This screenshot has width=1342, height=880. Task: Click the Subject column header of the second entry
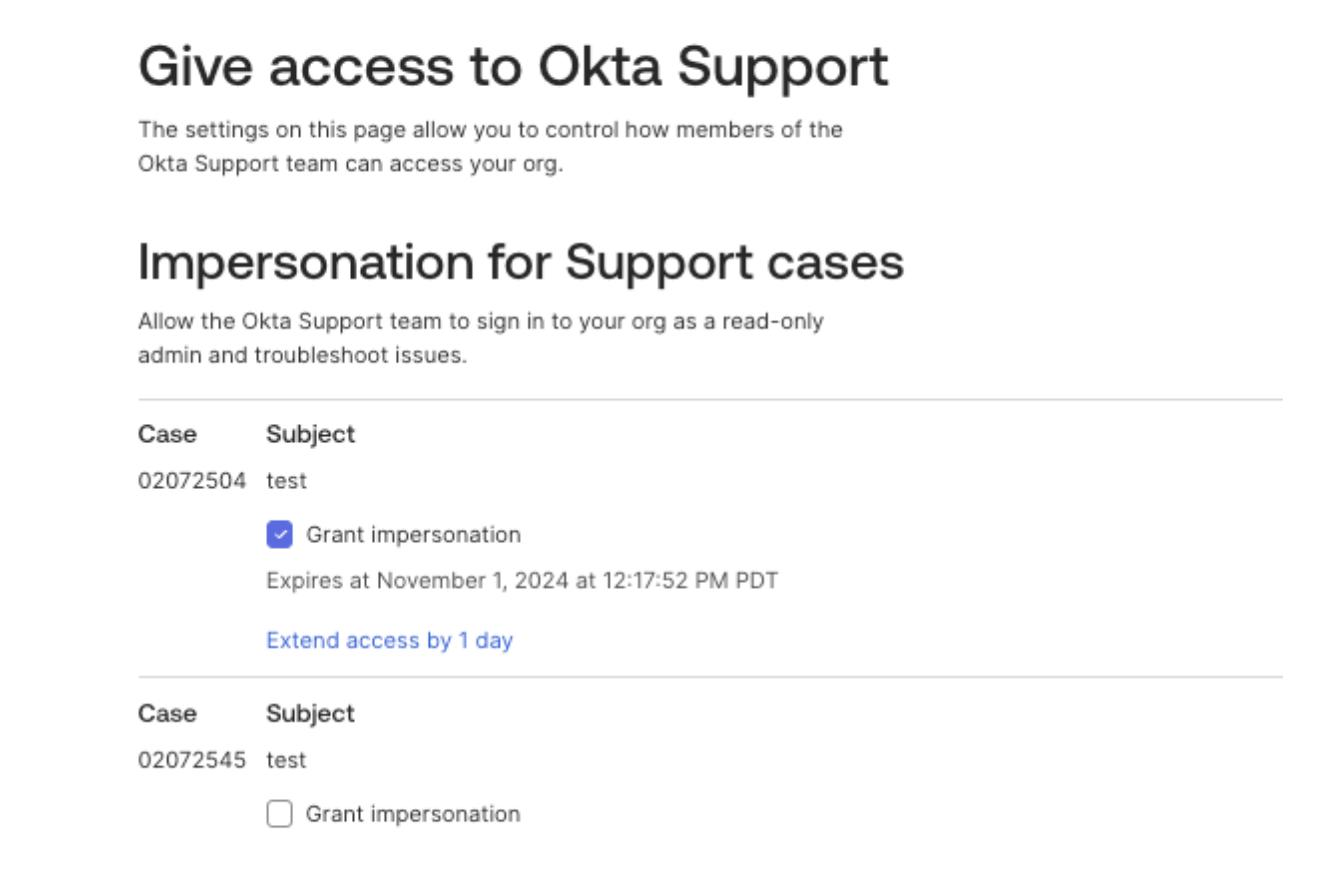click(x=311, y=713)
